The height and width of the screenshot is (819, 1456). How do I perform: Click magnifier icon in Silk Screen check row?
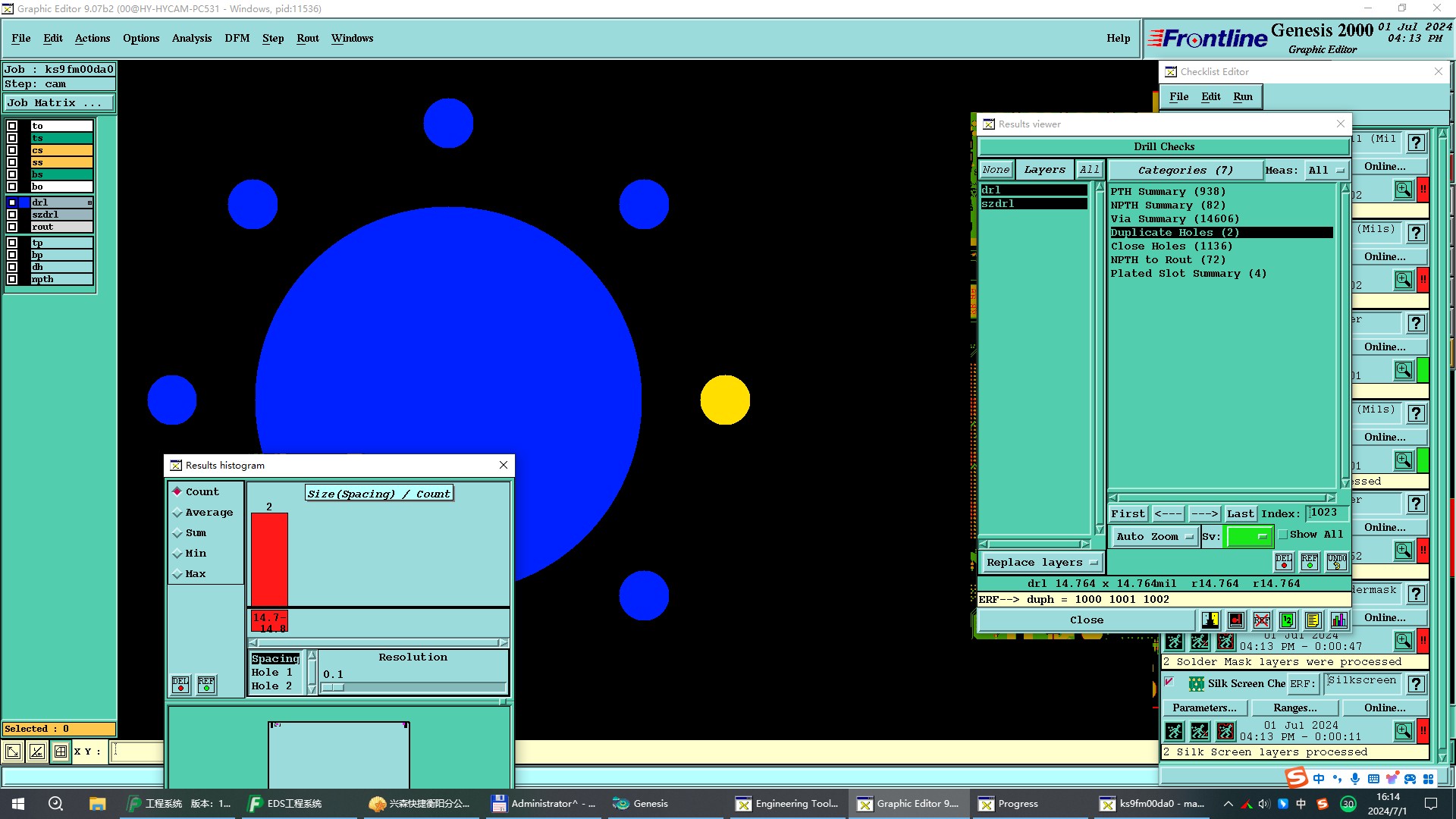1403,731
